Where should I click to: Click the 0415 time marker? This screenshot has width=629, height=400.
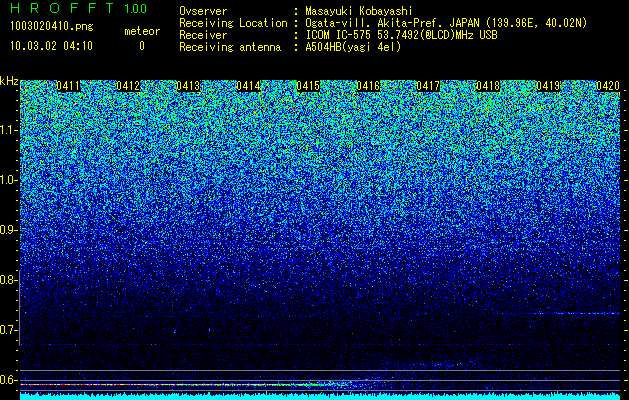308,86
